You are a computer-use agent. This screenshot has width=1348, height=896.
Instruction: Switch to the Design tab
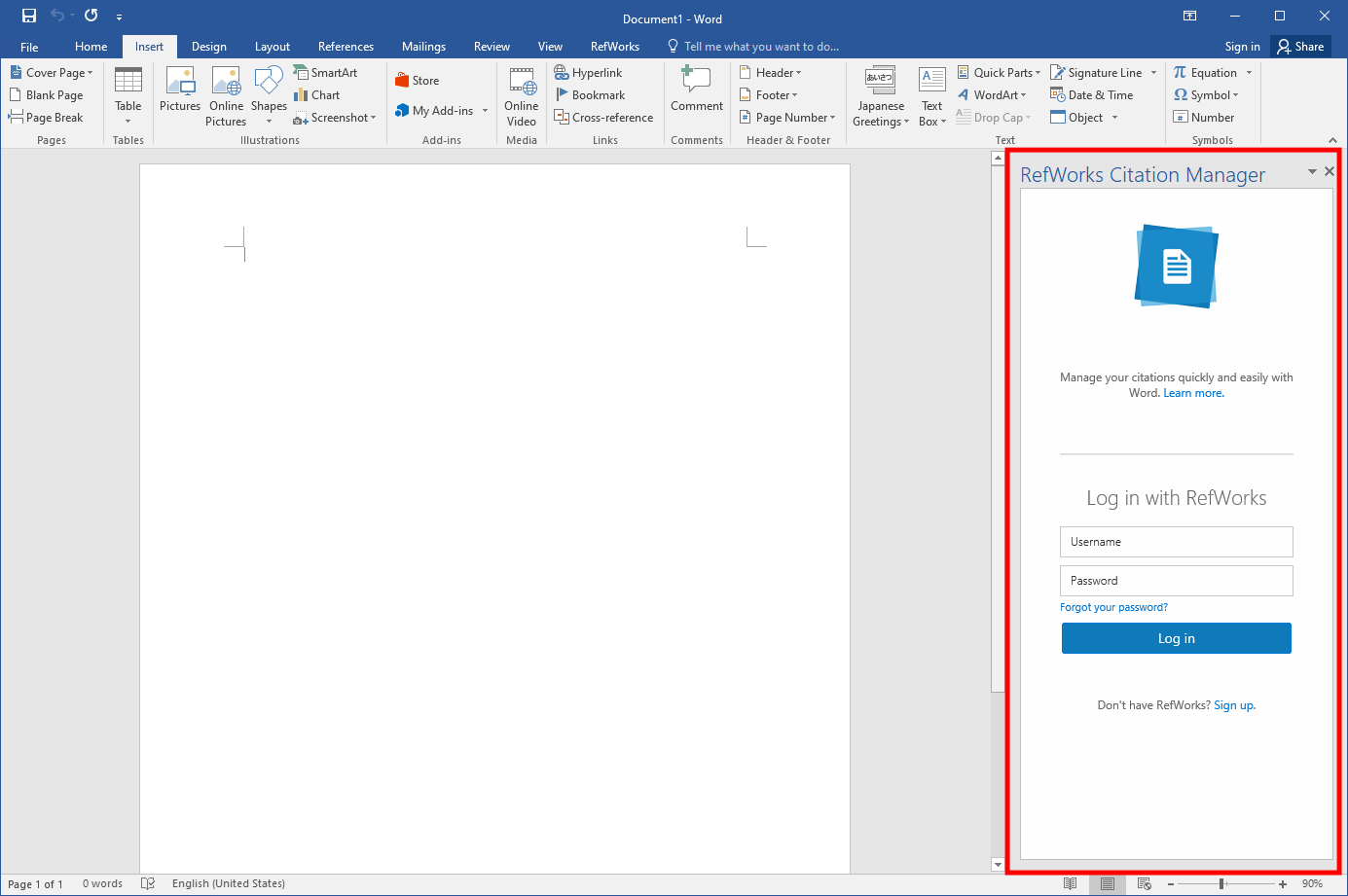(209, 47)
